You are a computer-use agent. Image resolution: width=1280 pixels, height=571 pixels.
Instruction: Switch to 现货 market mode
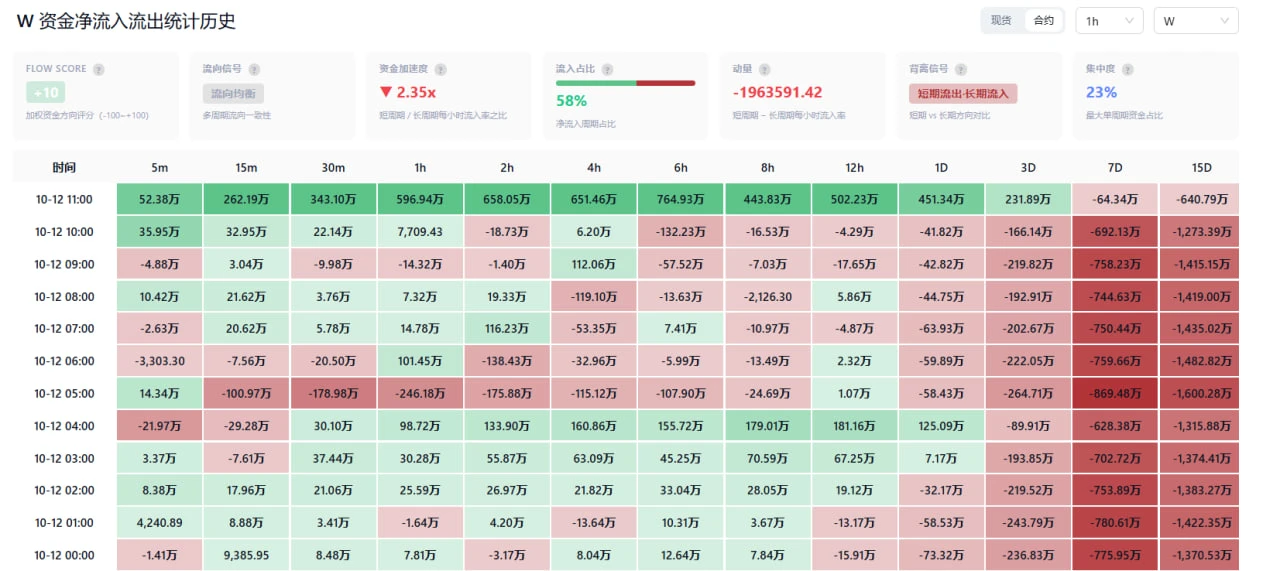pyautogui.click(x=1001, y=20)
